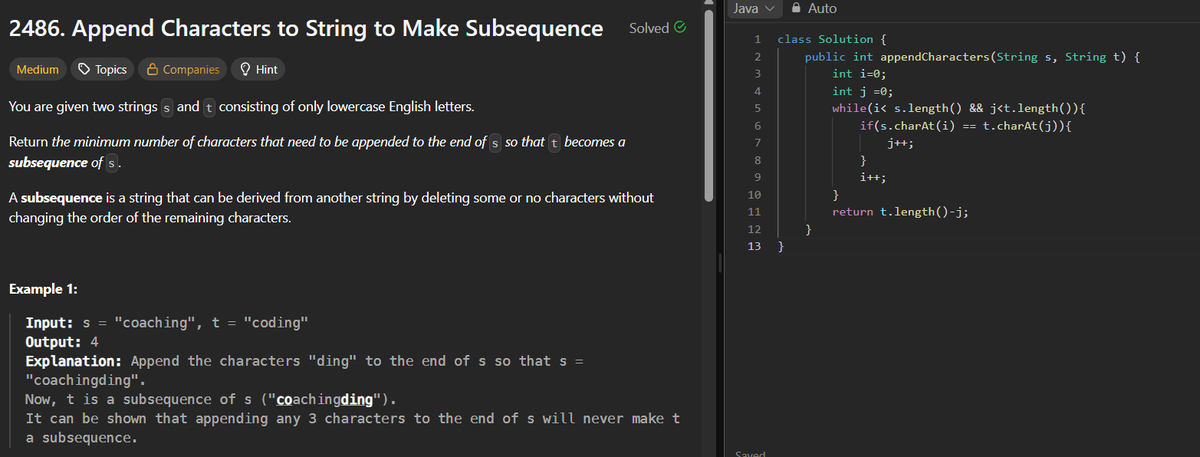This screenshot has width=1200, height=457.
Task: Click the Saved status text below editor
Action: [x=749, y=453]
